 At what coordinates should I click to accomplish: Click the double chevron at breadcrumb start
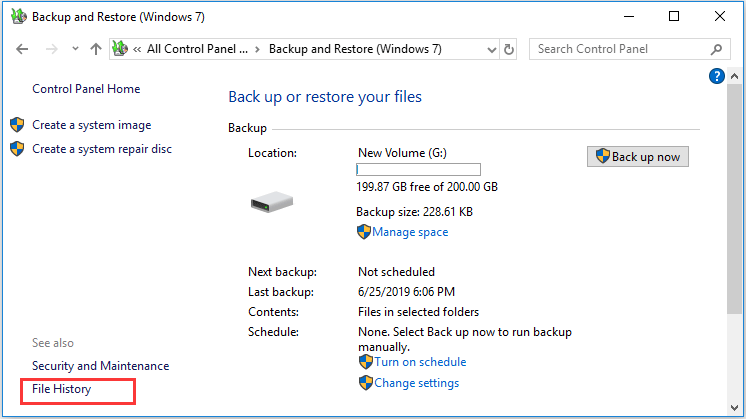(137, 49)
